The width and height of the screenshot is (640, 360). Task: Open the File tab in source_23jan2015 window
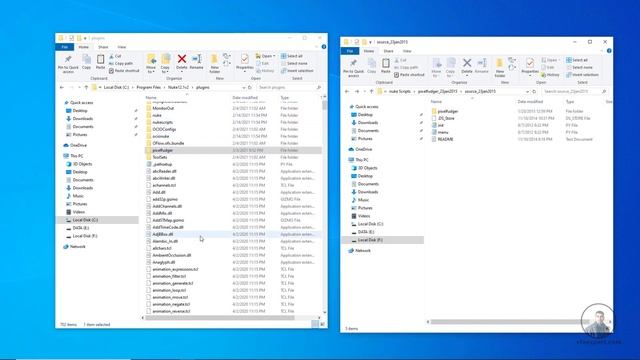[x=350, y=51]
